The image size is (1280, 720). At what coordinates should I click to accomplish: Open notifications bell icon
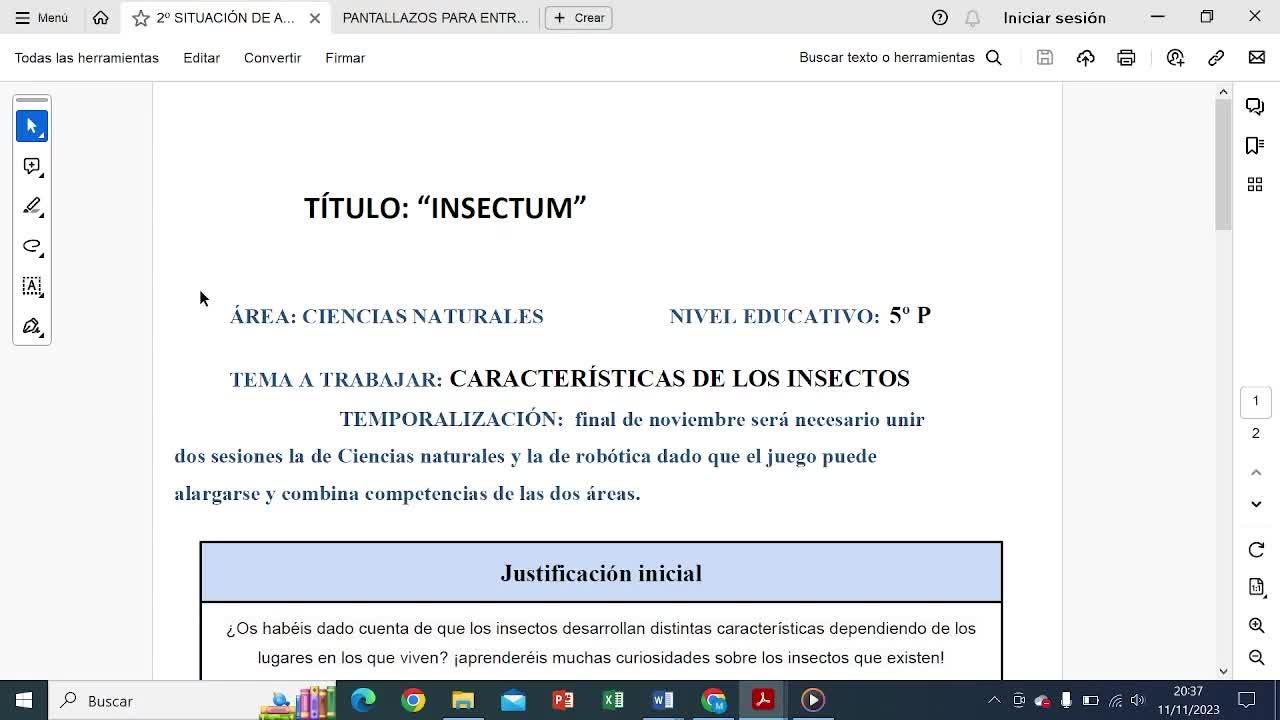click(x=972, y=17)
